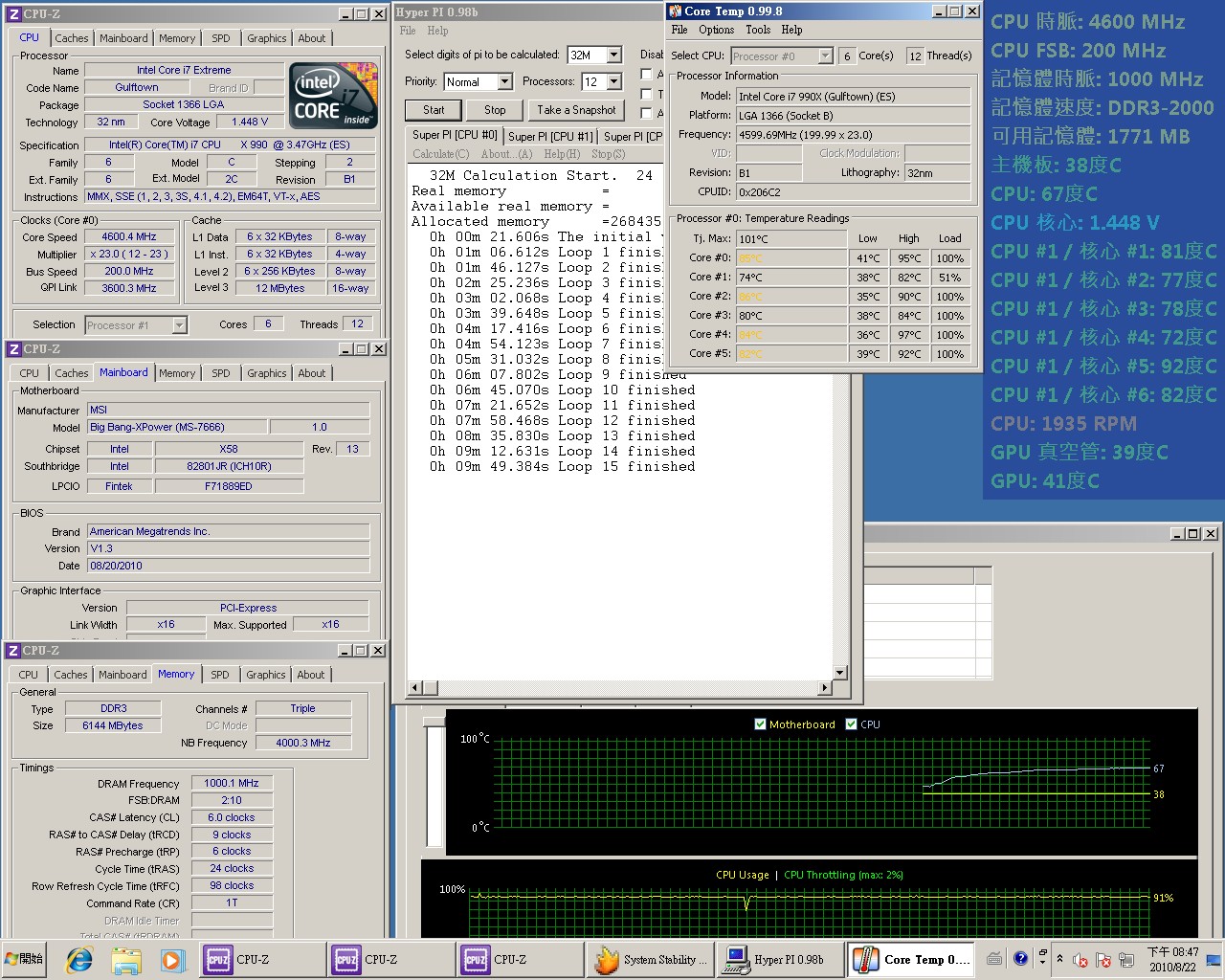
Task: Launch Internet Explorer from the taskbar
Action: [x=79, y=959]
